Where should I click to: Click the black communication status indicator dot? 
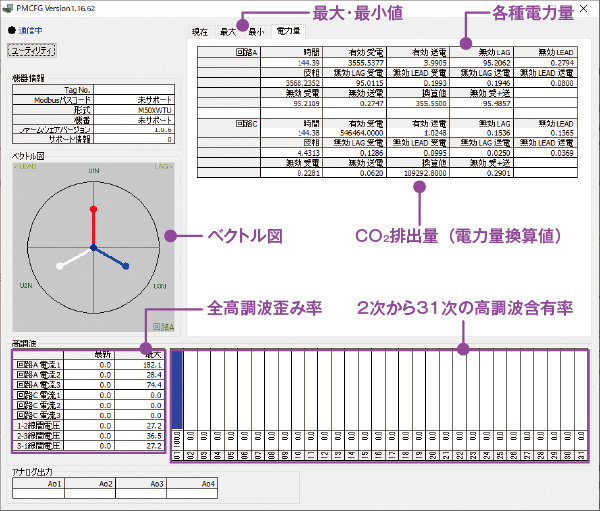pos(11,30)
